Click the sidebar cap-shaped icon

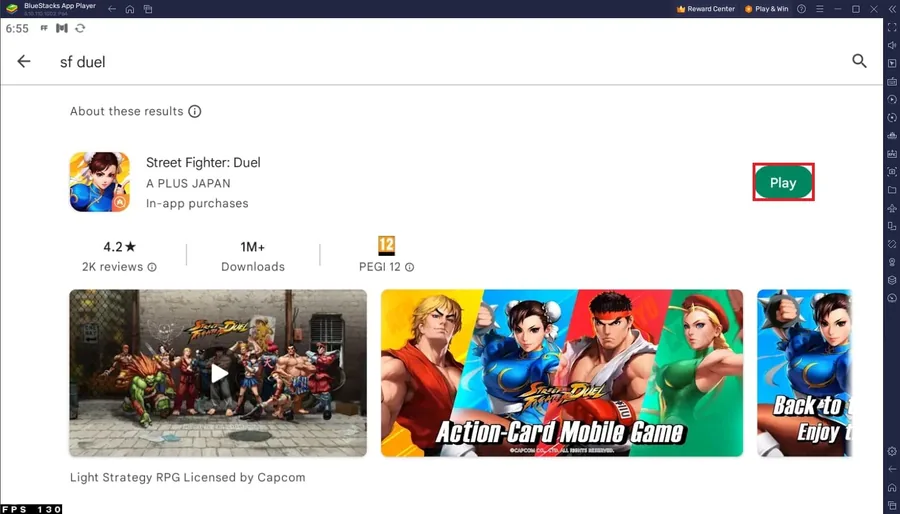(x=891, y=135)
